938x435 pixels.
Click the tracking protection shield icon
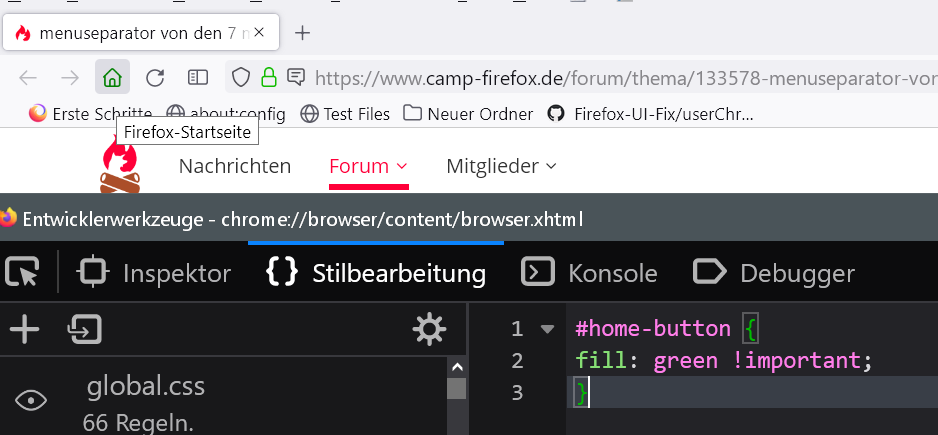(240, 77)
